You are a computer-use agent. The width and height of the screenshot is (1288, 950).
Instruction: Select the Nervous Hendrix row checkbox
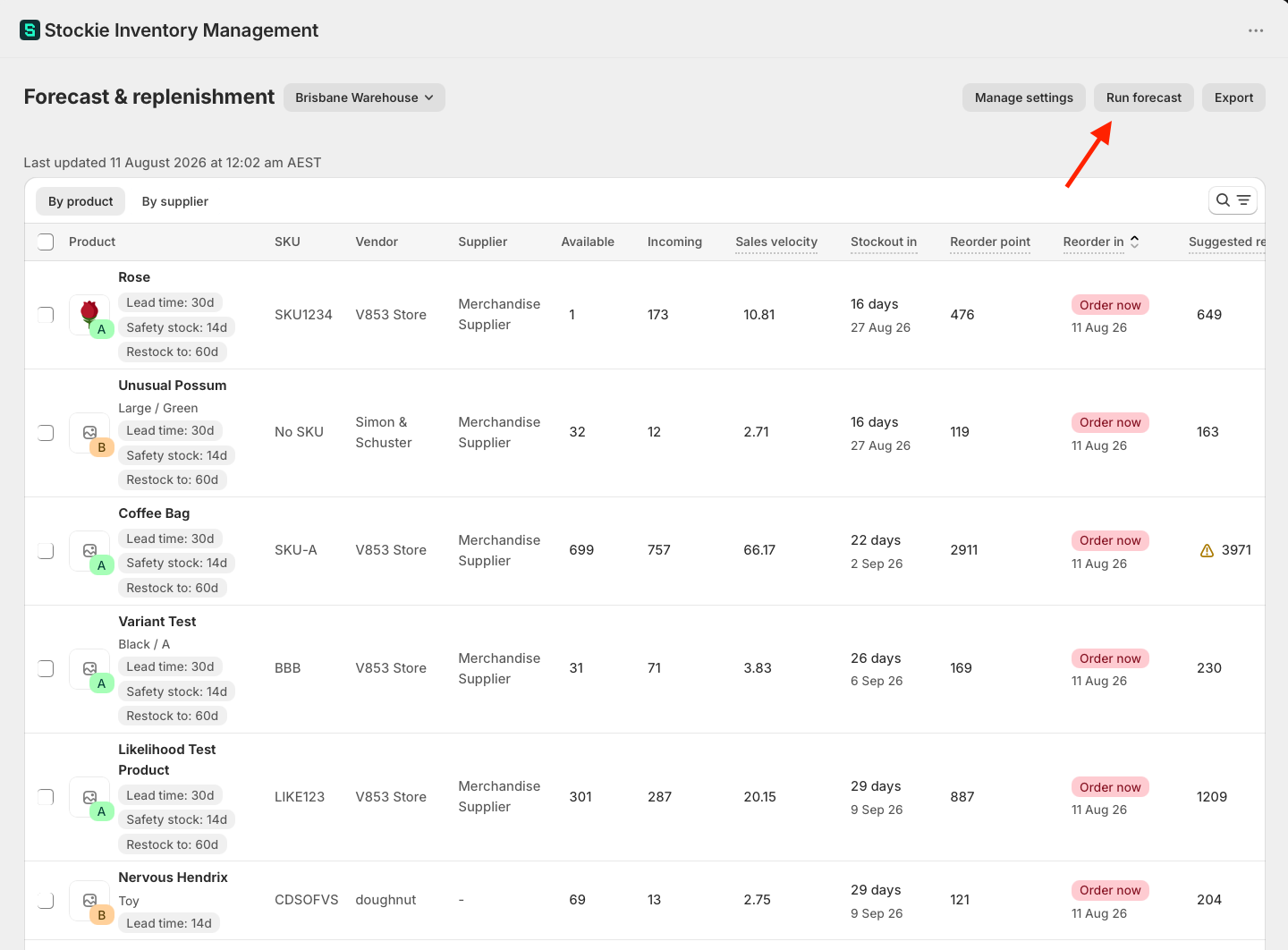(x=46, y=900)
